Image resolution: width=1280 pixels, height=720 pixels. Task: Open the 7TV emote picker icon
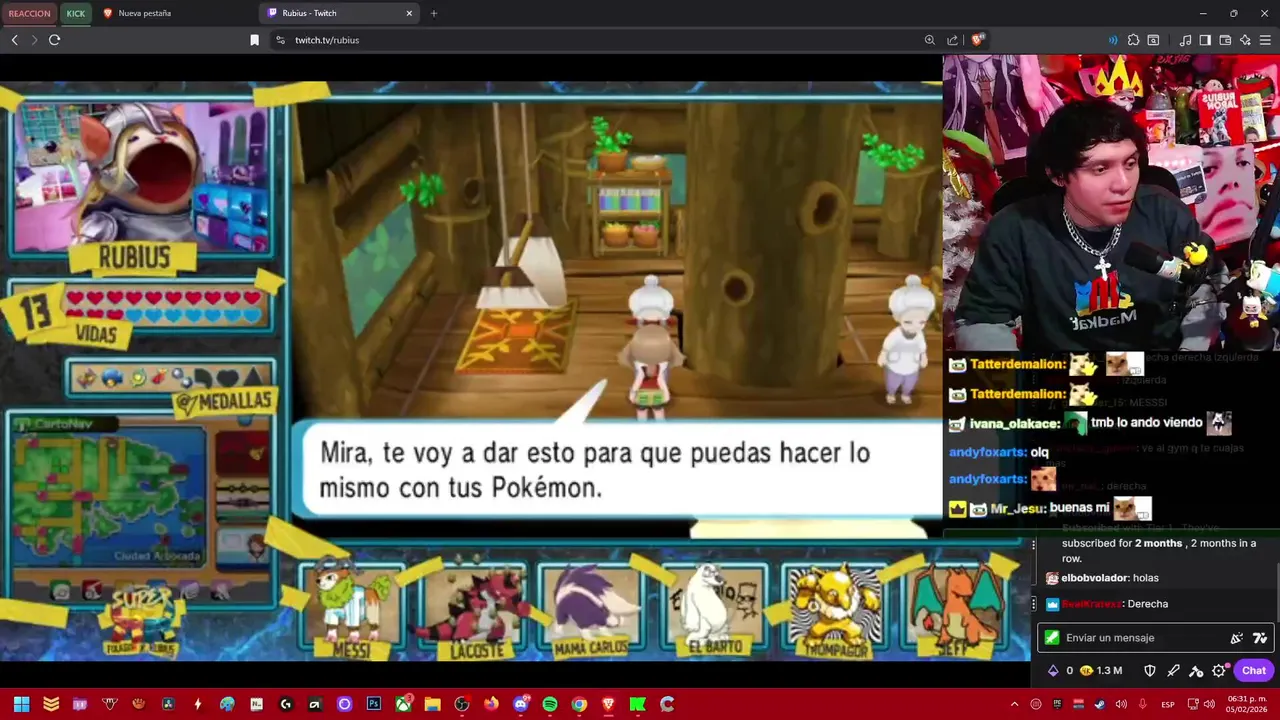(x=1260, y=638)
